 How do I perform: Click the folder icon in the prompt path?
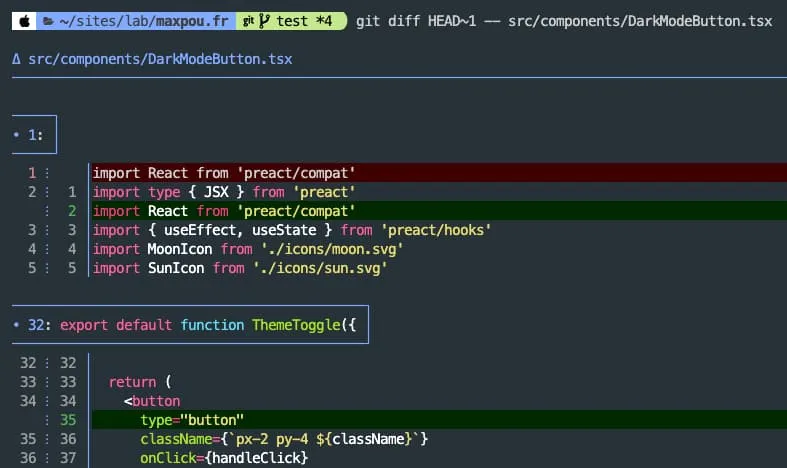pos(49,21)
